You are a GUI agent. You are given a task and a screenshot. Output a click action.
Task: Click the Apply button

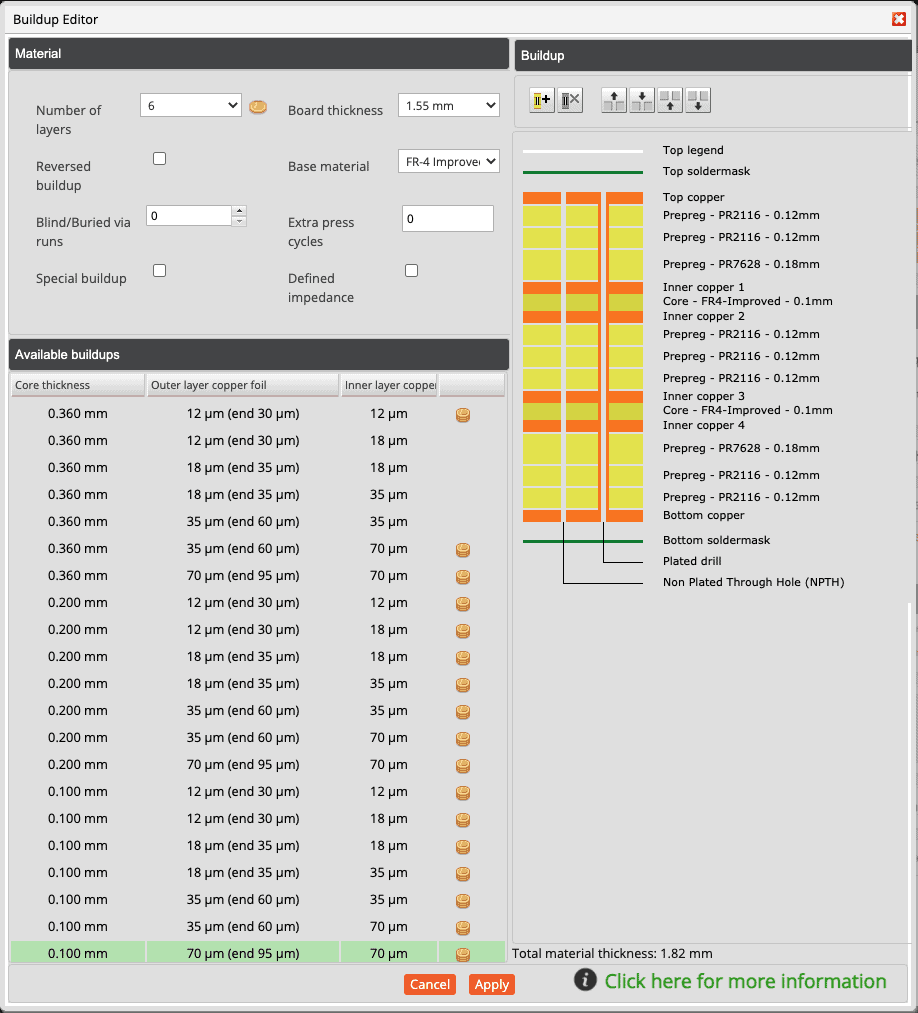coord(492,984)
